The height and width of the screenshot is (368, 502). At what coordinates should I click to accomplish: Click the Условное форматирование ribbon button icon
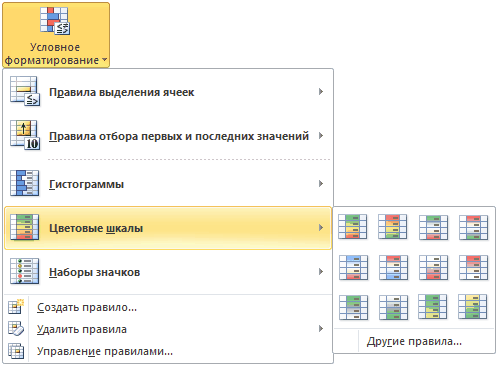tap(55, 20)
